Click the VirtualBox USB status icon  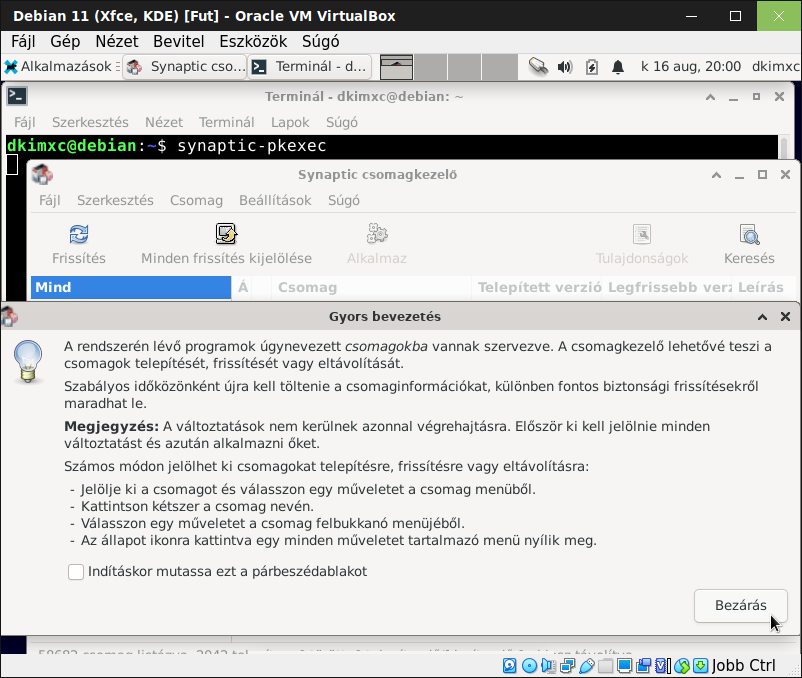587,665
